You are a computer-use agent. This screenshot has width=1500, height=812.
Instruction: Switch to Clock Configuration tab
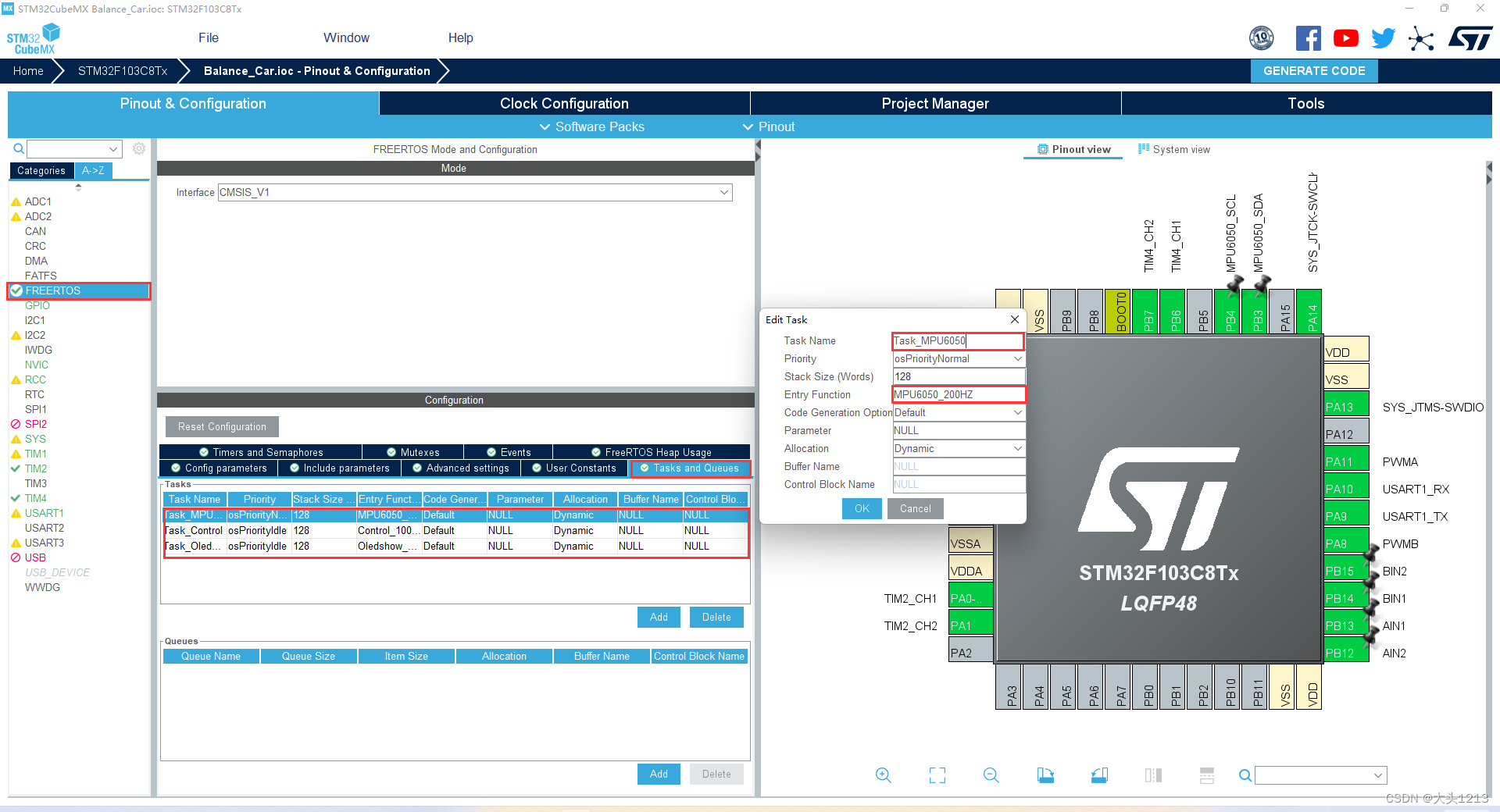coord(564,103)
